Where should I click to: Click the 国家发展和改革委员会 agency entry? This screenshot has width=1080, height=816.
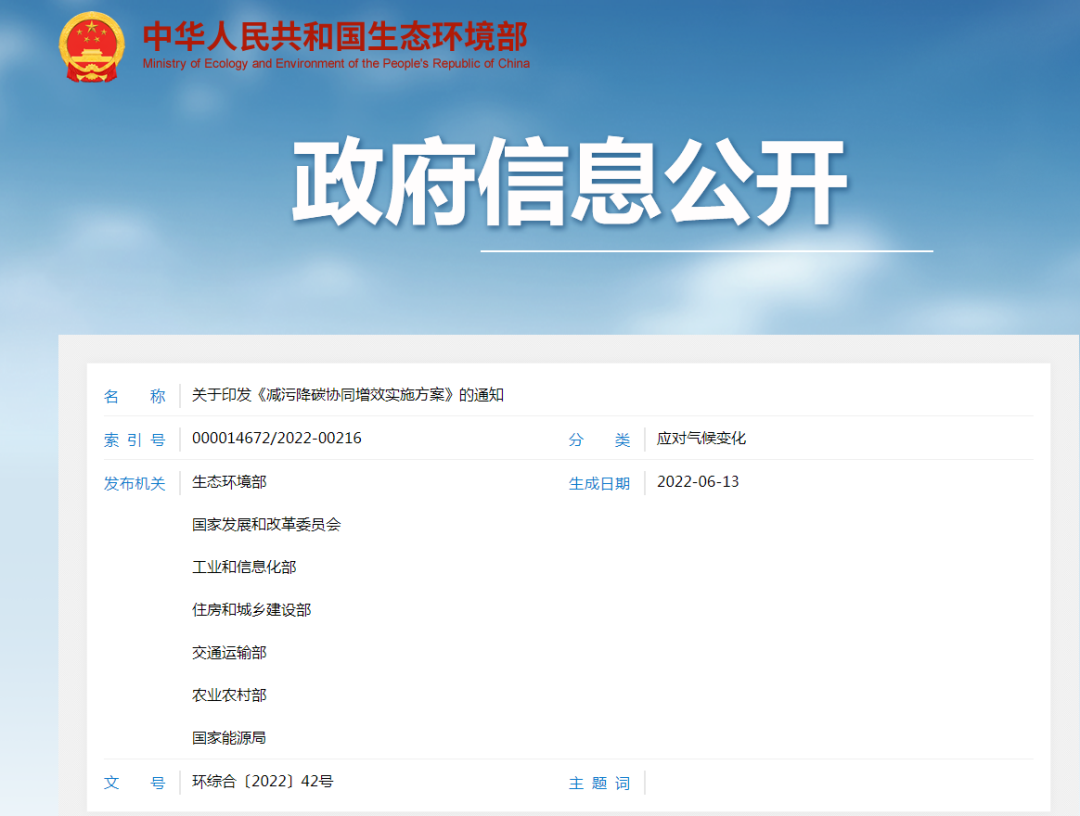(266, 524)
